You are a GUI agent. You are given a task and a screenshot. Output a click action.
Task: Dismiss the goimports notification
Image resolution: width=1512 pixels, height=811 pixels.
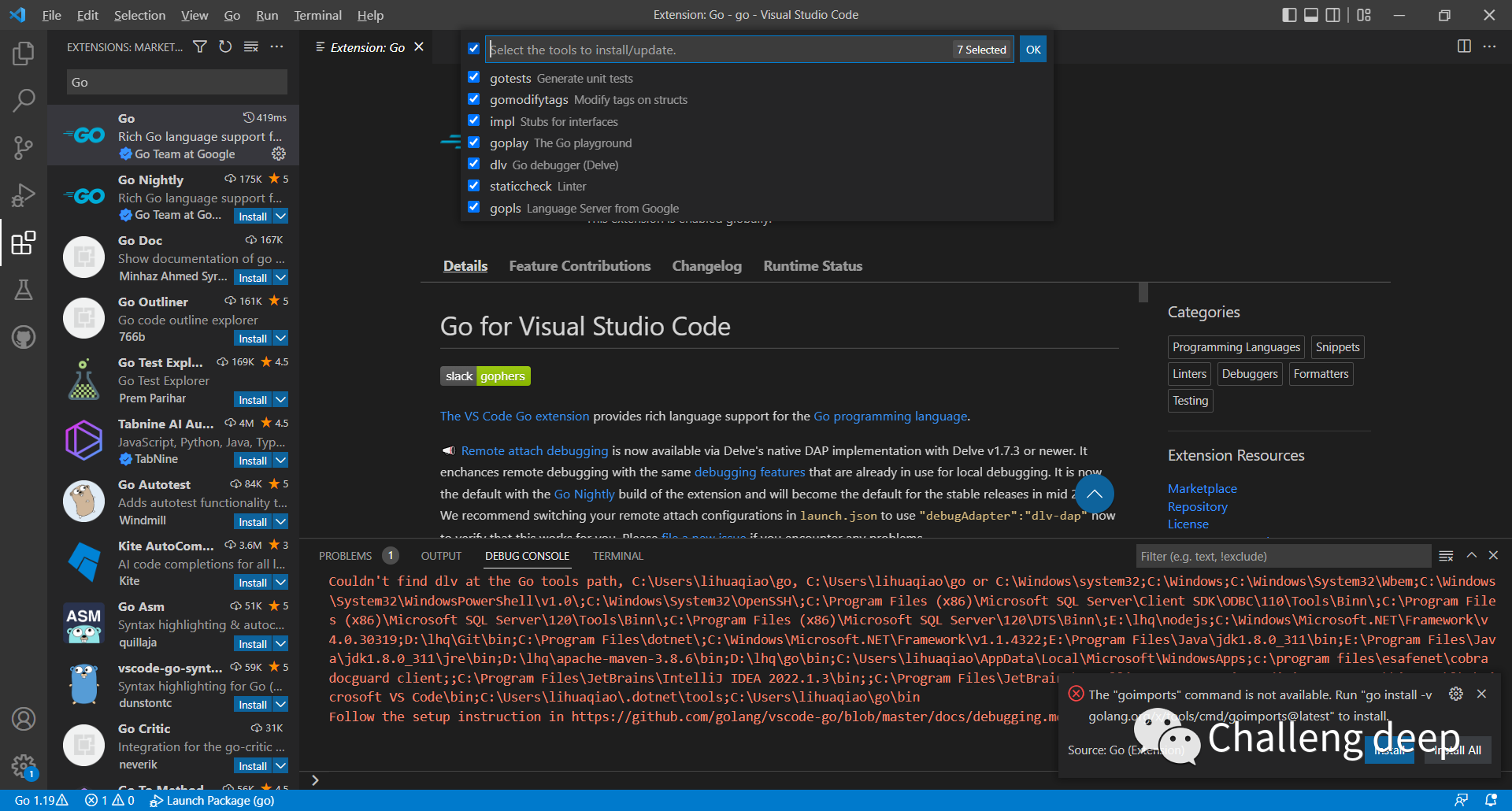[1481, 694]
